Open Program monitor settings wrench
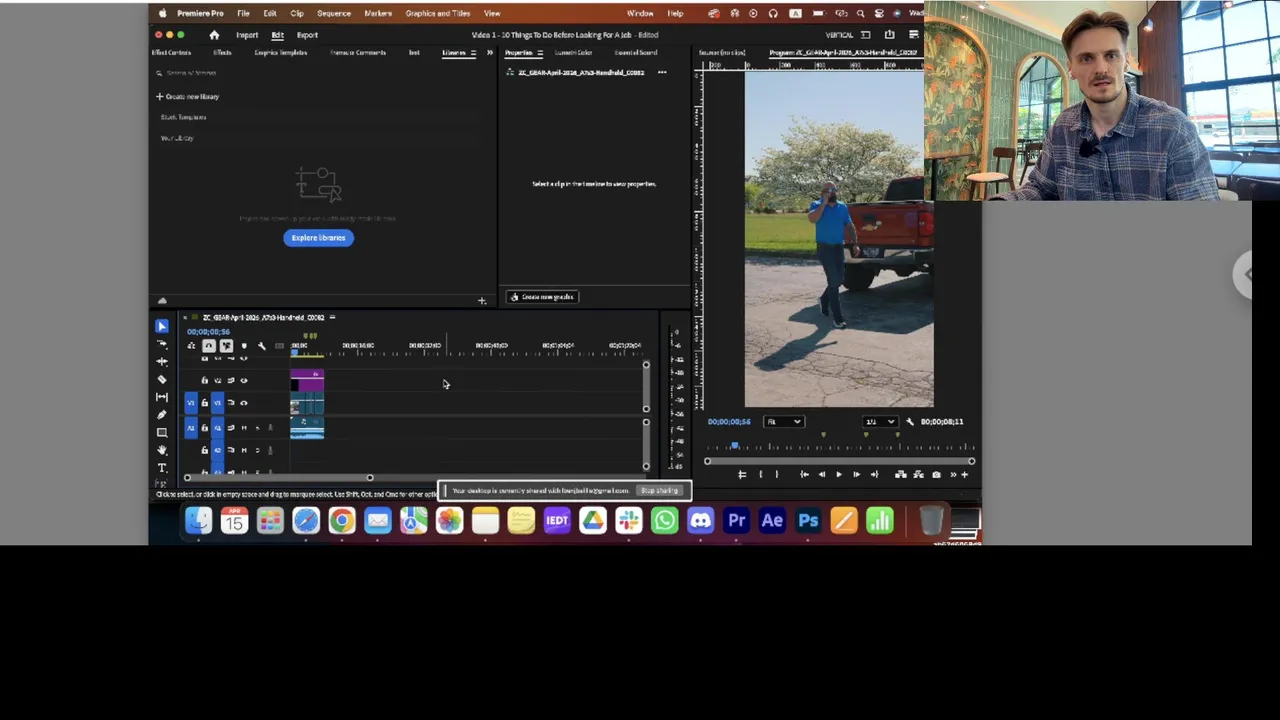The image size is (1280, 720). (909, 422)
